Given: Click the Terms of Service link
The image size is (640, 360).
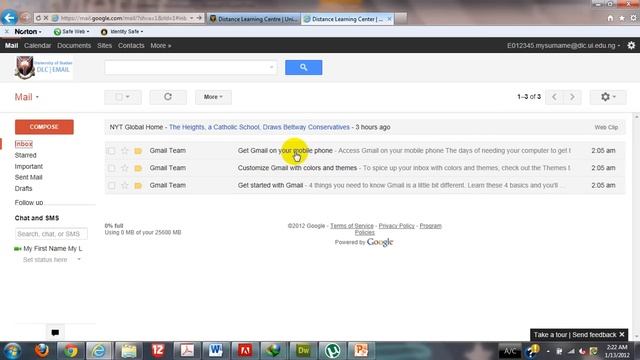Looking at the screenshot, I should pos(351,226).
